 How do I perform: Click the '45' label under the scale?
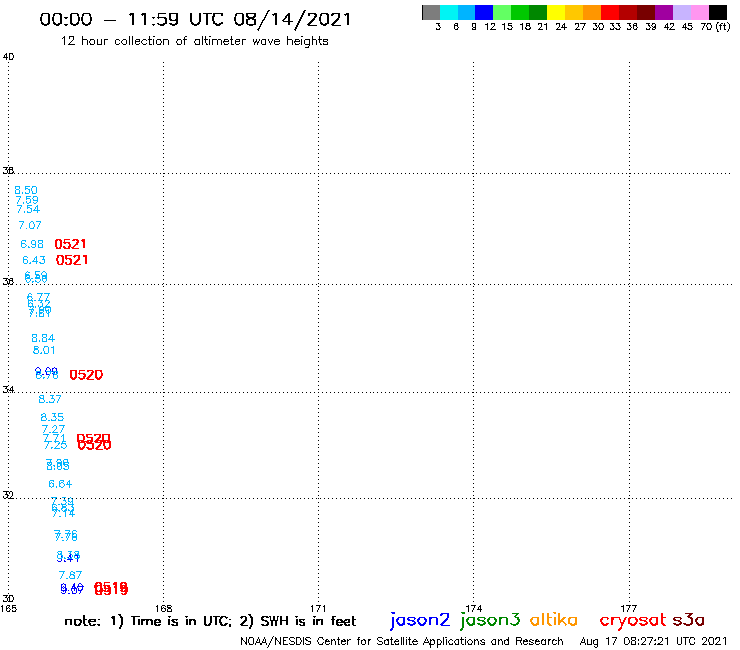tap(687, 27)
